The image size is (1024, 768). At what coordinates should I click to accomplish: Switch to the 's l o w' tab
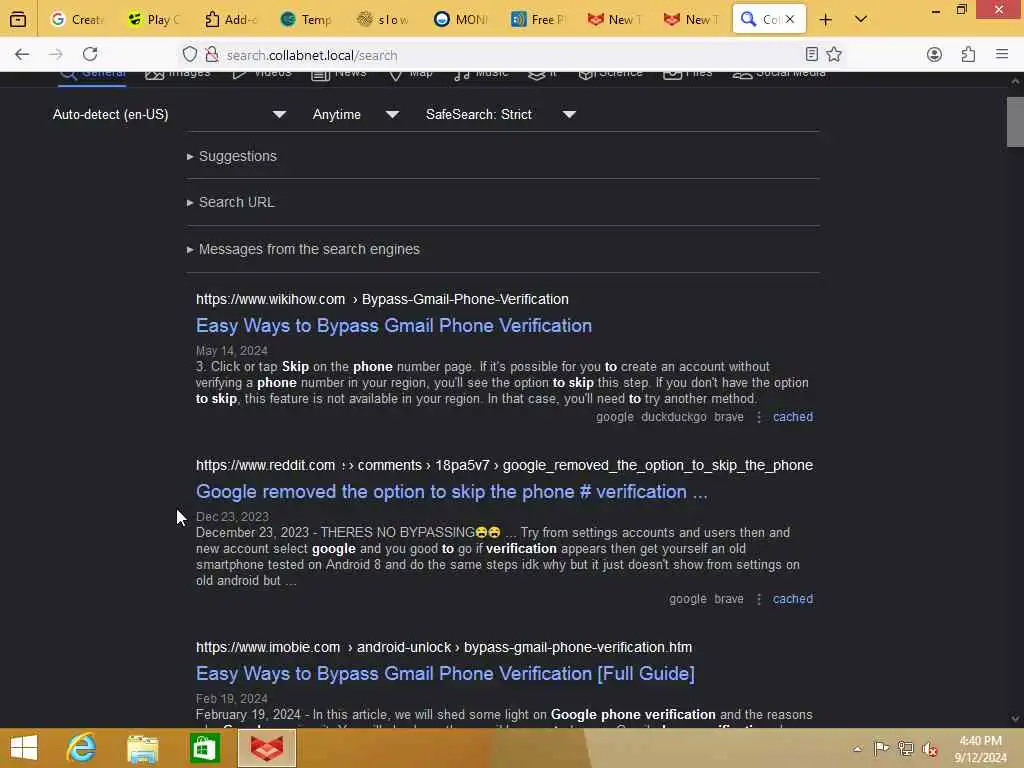383,20
